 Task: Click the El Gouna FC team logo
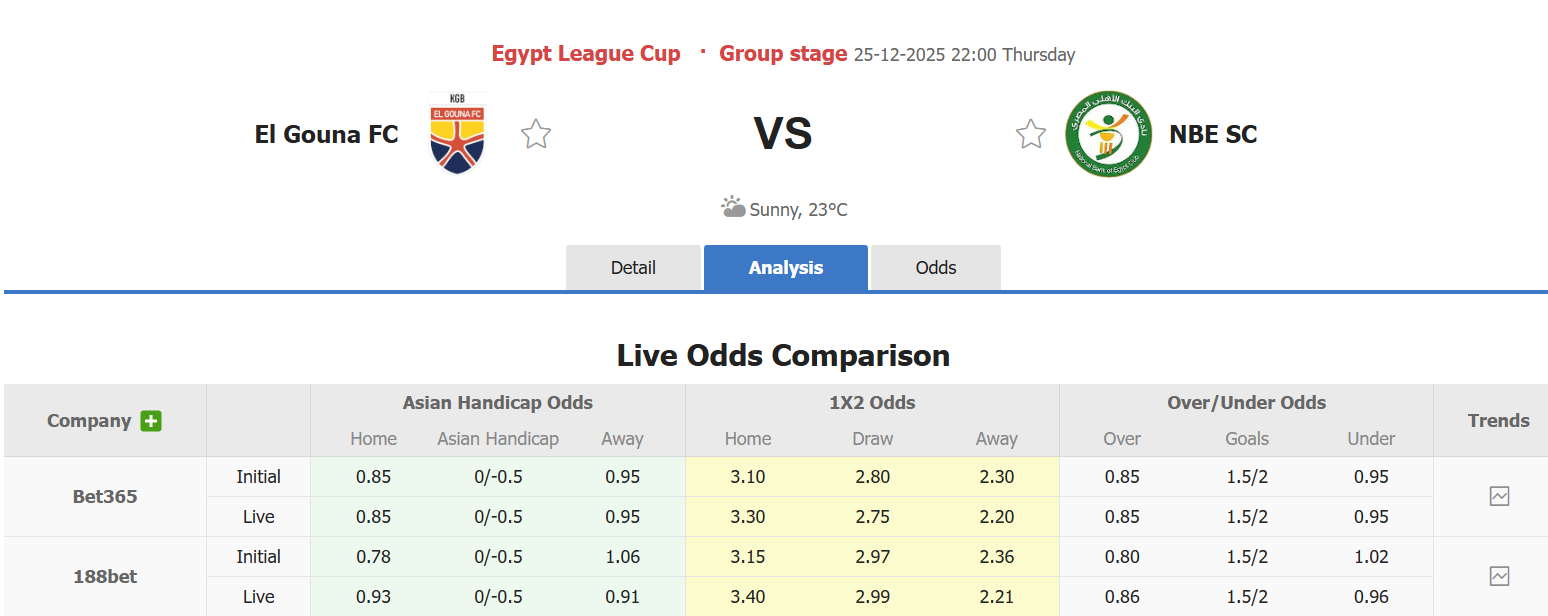click(x=457, y=134)
